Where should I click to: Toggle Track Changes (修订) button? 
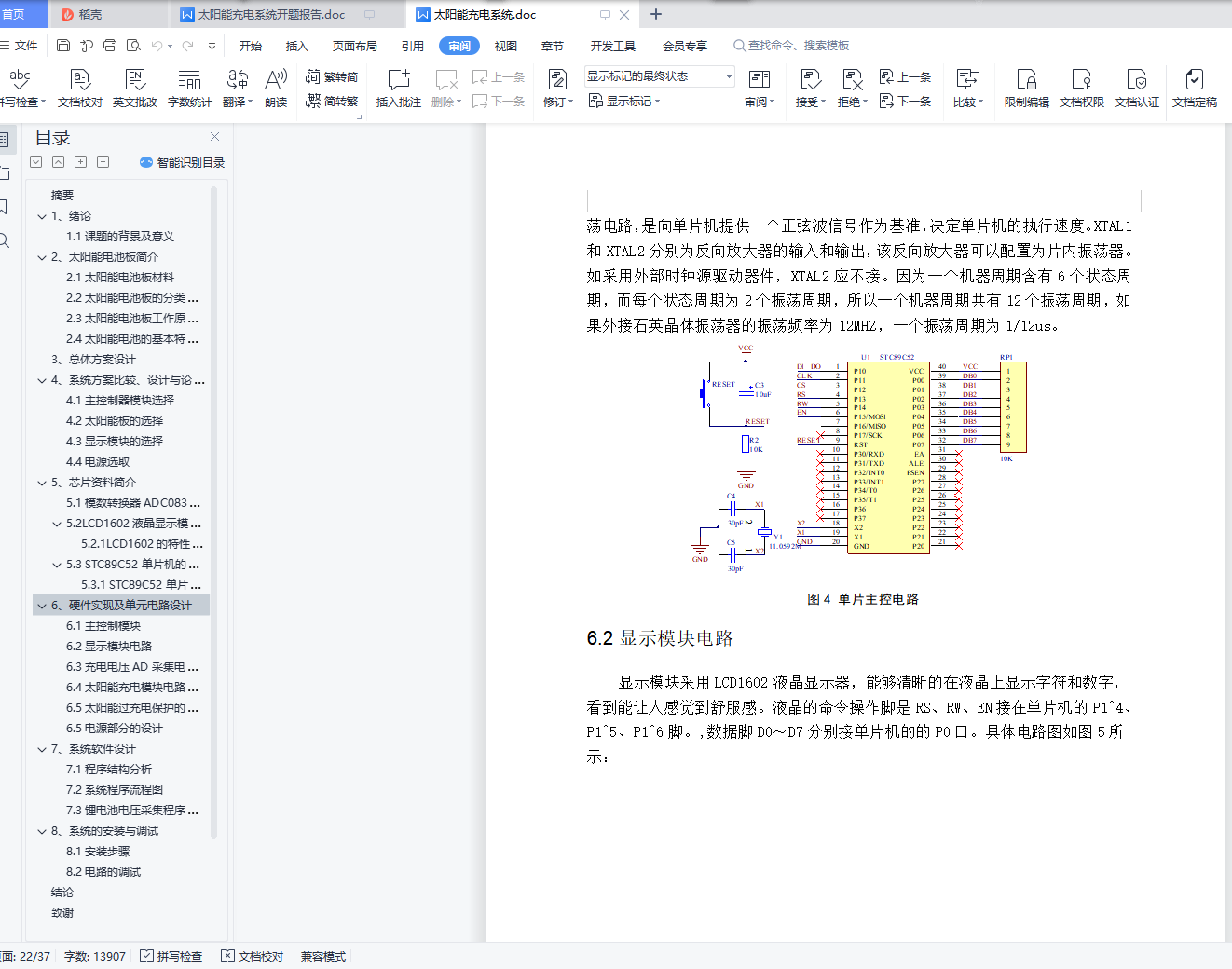tap(557, 89)
